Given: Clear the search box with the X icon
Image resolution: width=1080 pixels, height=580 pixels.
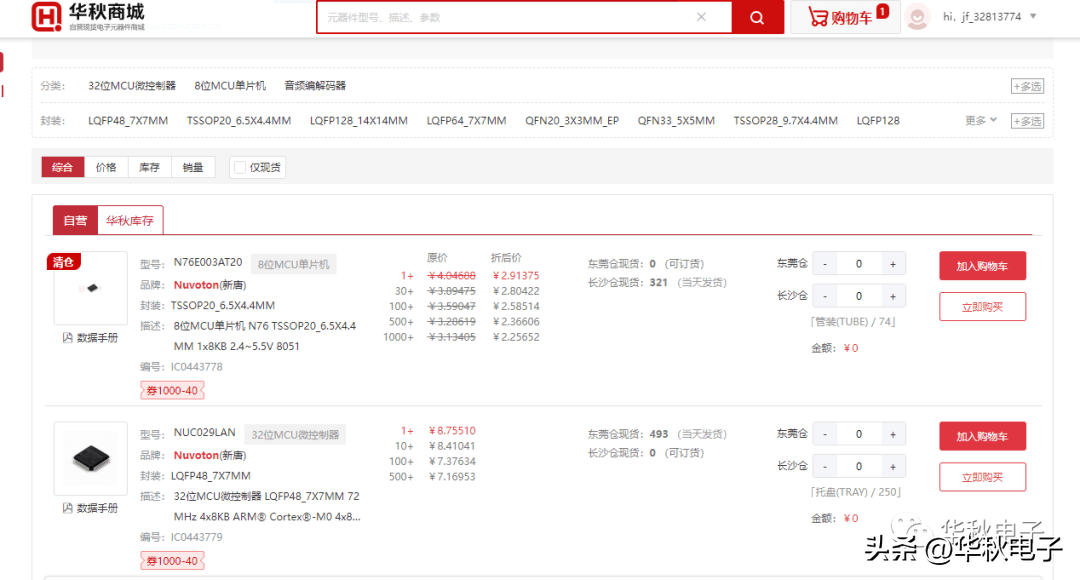Looking at the screenshot, I should coord(701,17).
